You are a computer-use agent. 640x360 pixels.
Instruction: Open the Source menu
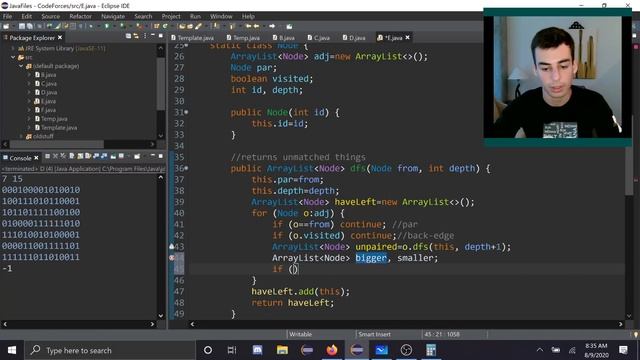[51, 16]
